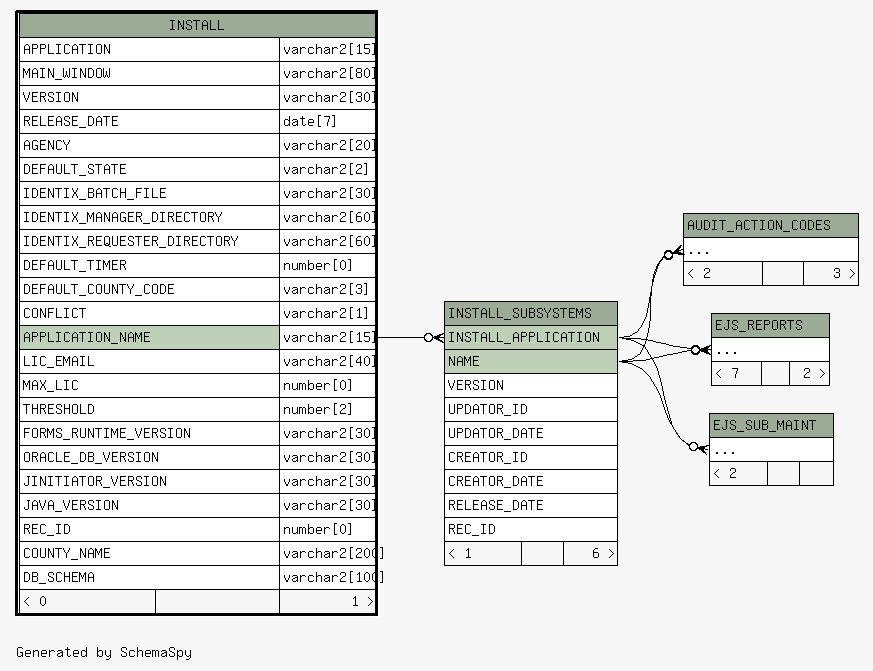Select the DB_SCHEMA column in INSTALL
The height and width of the screenshot is (671, 873).
149,577
